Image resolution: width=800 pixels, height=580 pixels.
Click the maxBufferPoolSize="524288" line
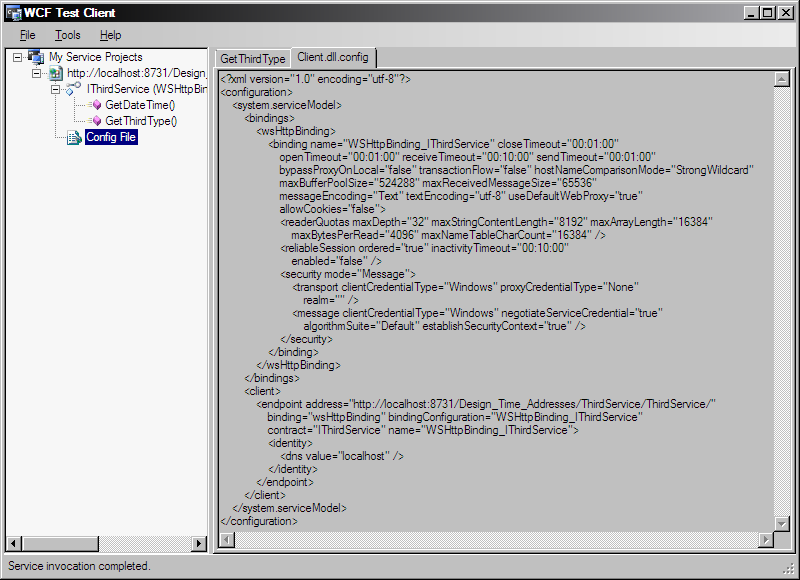(438, 183)
